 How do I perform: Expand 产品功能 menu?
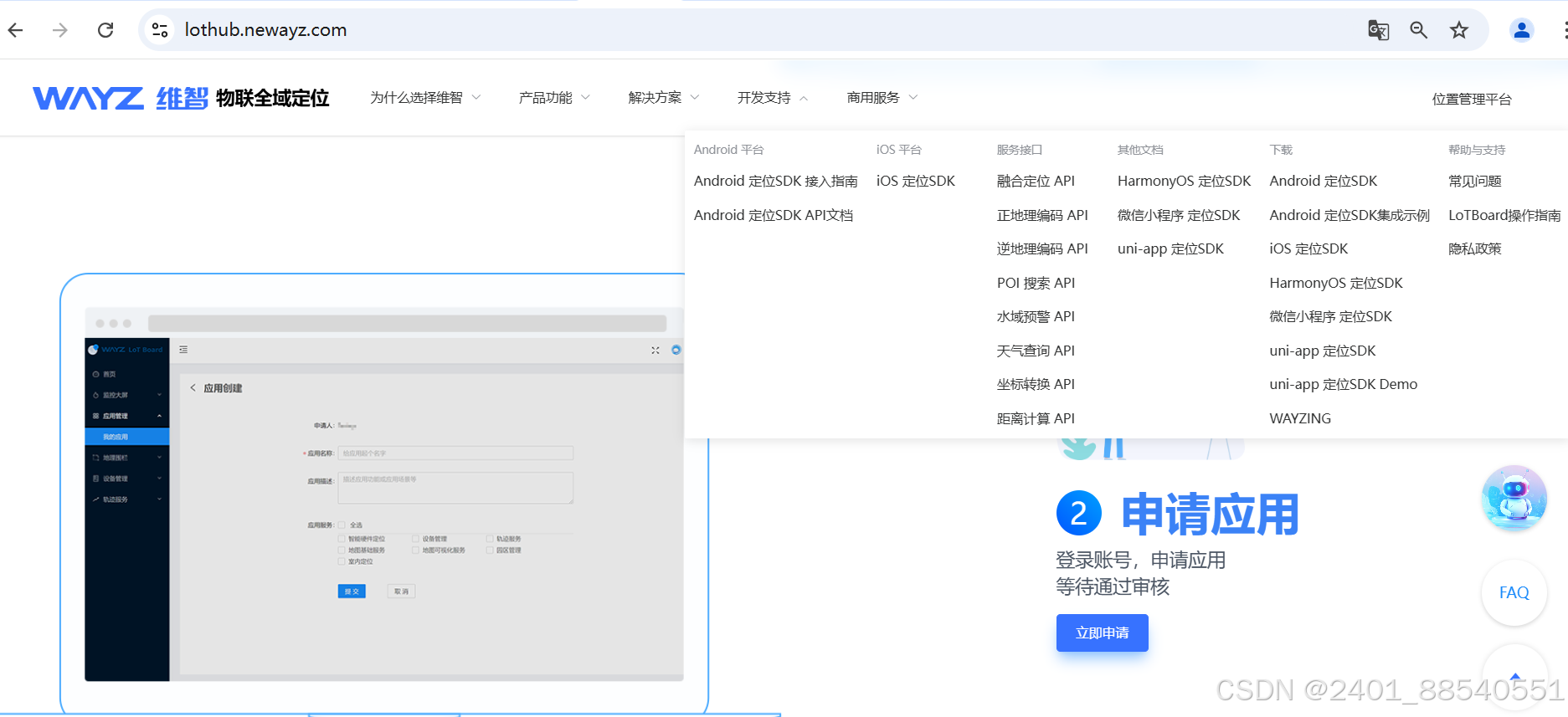click(x=554, y=98)
